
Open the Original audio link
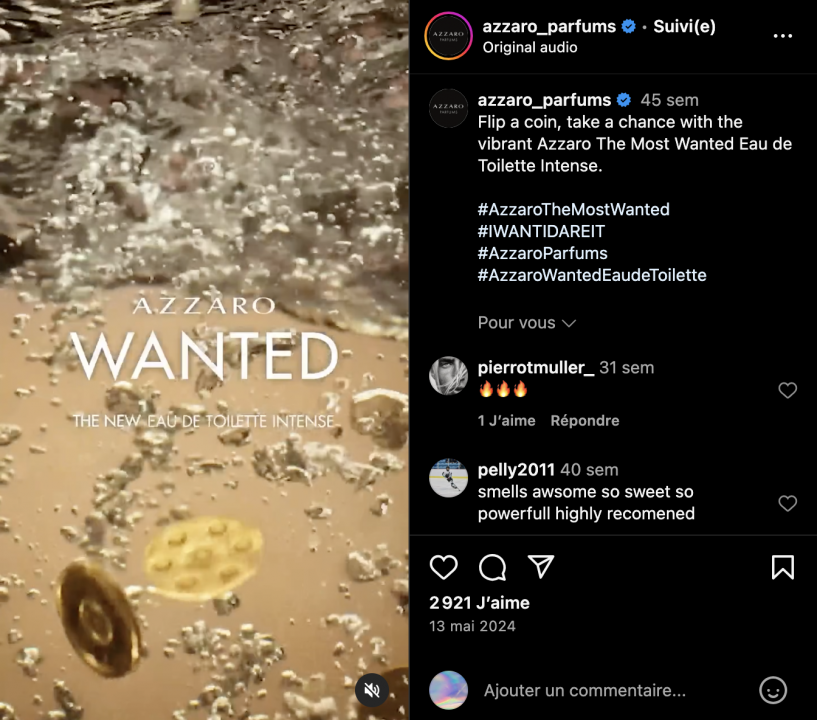pyautogui.click(x=530, y=47)
